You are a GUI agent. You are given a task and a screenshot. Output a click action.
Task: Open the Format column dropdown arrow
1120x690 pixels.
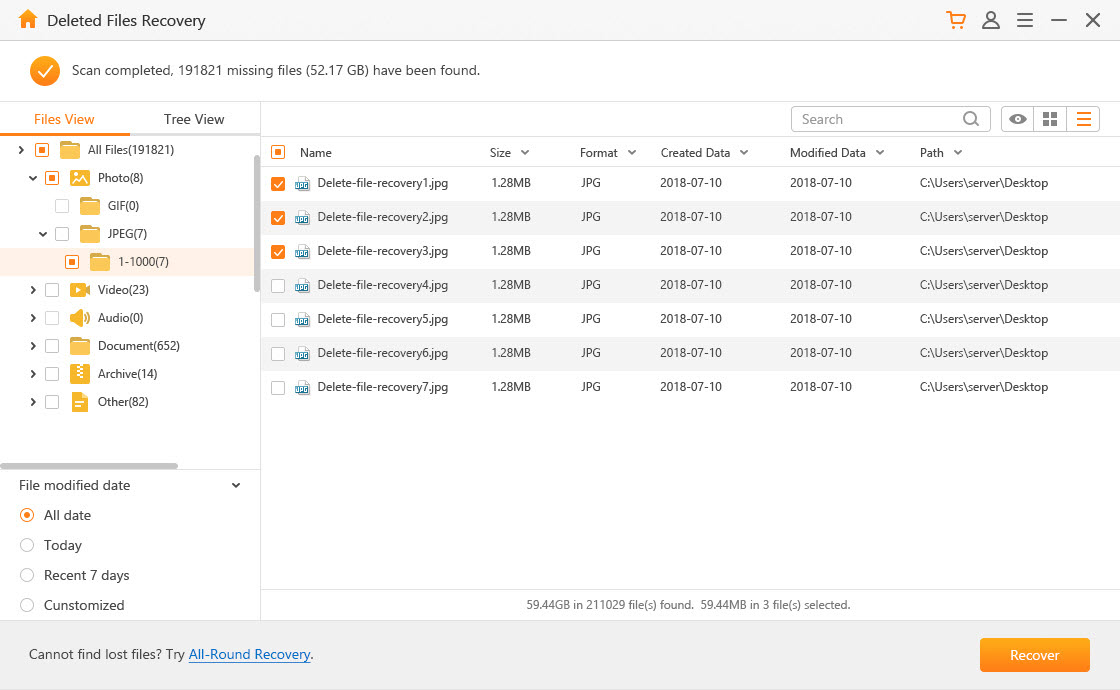click(x=631, y=153)
